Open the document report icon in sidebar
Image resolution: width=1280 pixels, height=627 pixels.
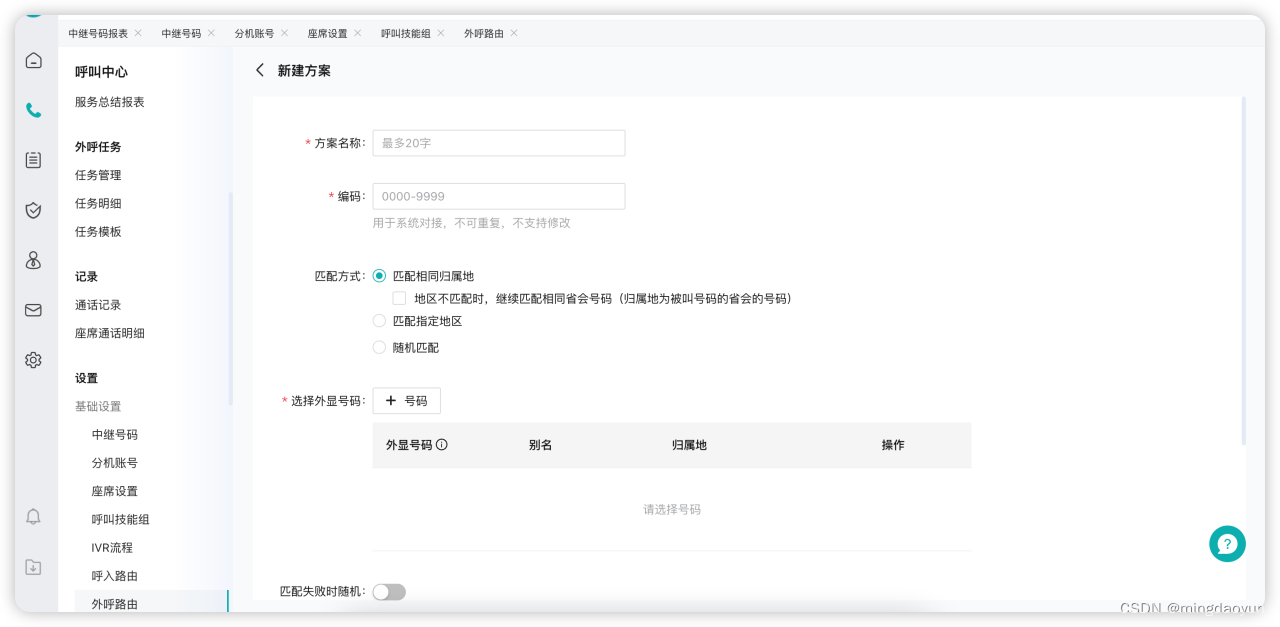tap(33, 160)
